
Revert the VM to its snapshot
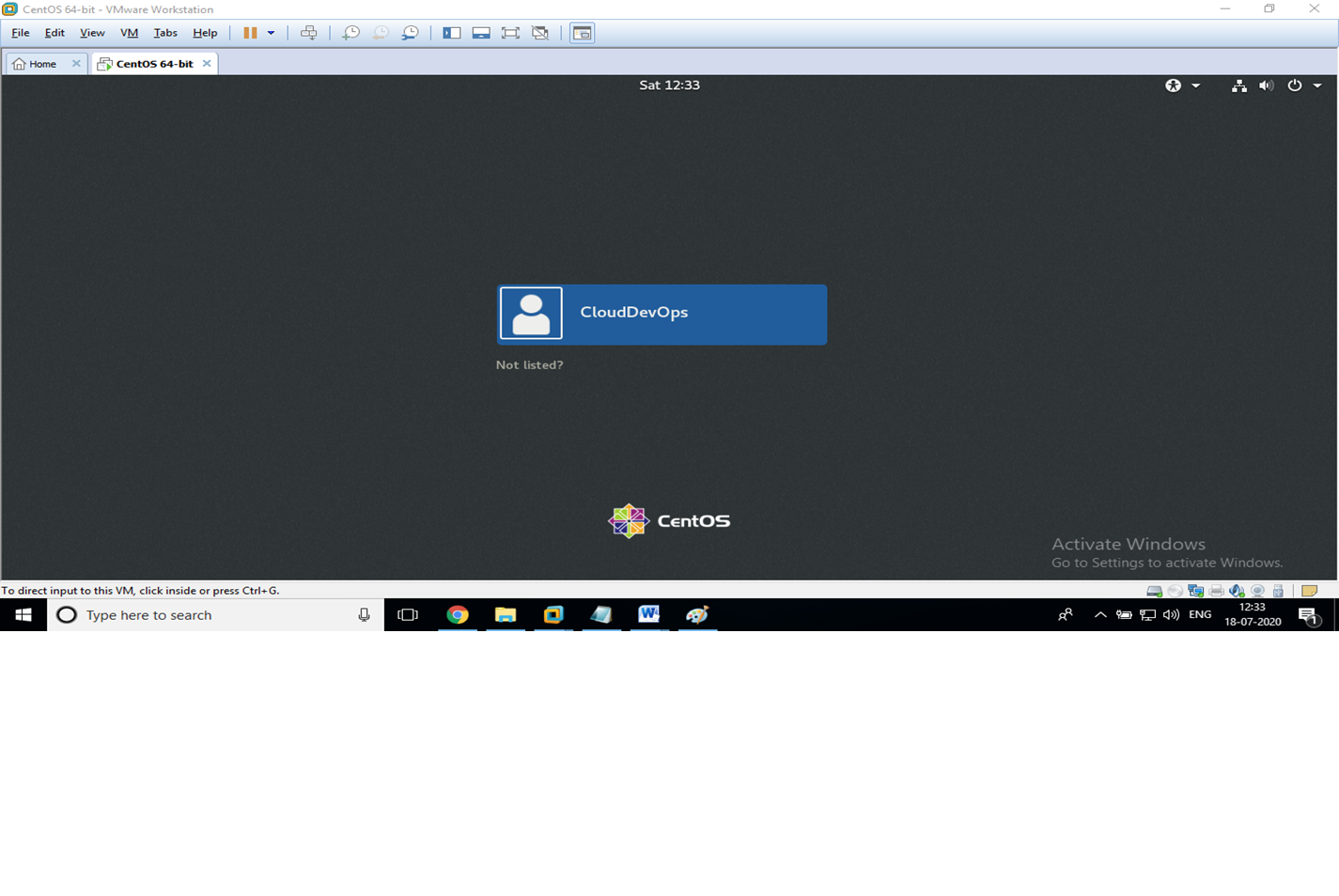click(x=380, y=32)
